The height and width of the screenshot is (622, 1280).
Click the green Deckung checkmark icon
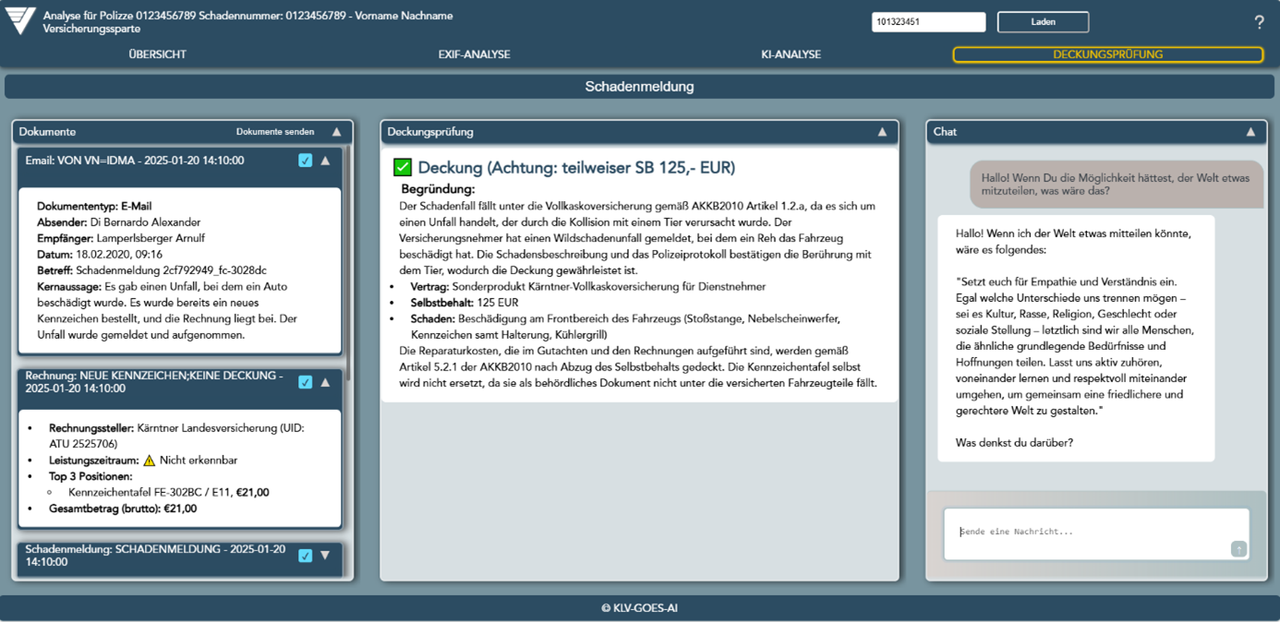tap(403, 167)
